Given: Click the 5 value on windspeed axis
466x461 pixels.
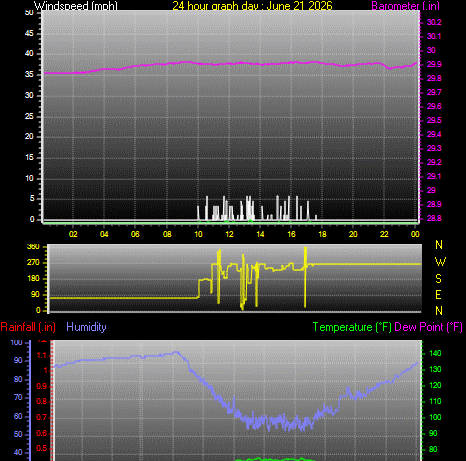Looking at the screenshot, I should click(32, 198).
